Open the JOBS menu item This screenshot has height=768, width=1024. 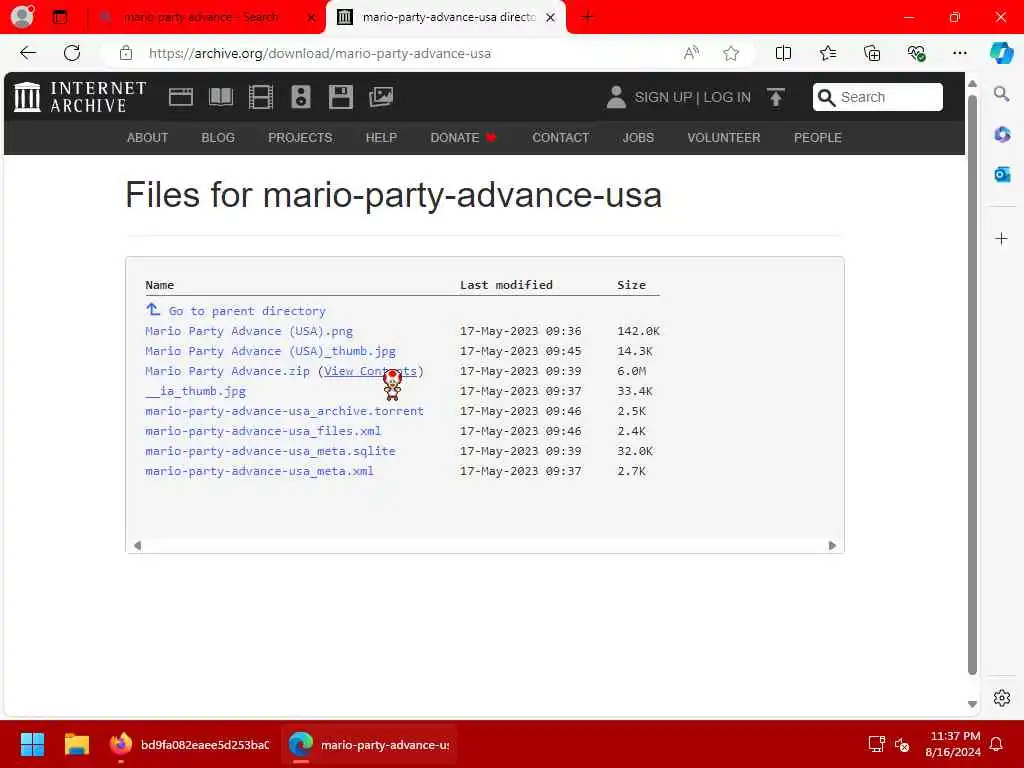tap(637, 138)
